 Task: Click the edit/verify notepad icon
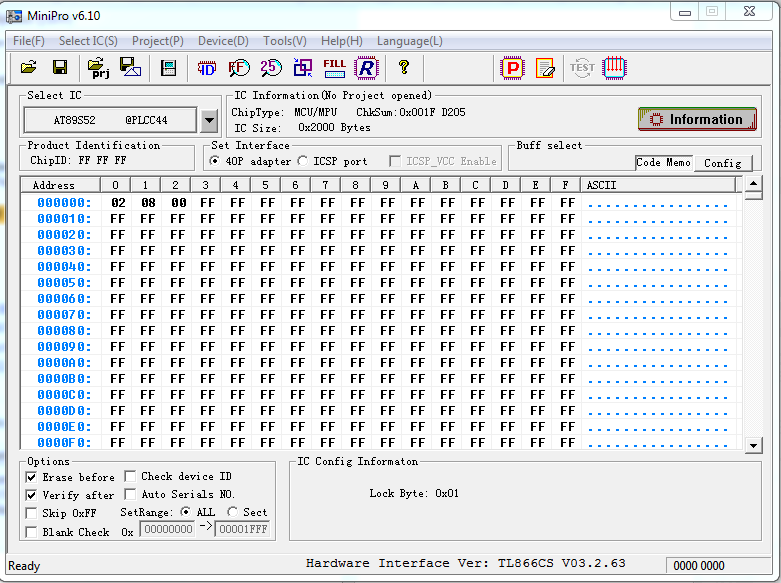[545, 68]
